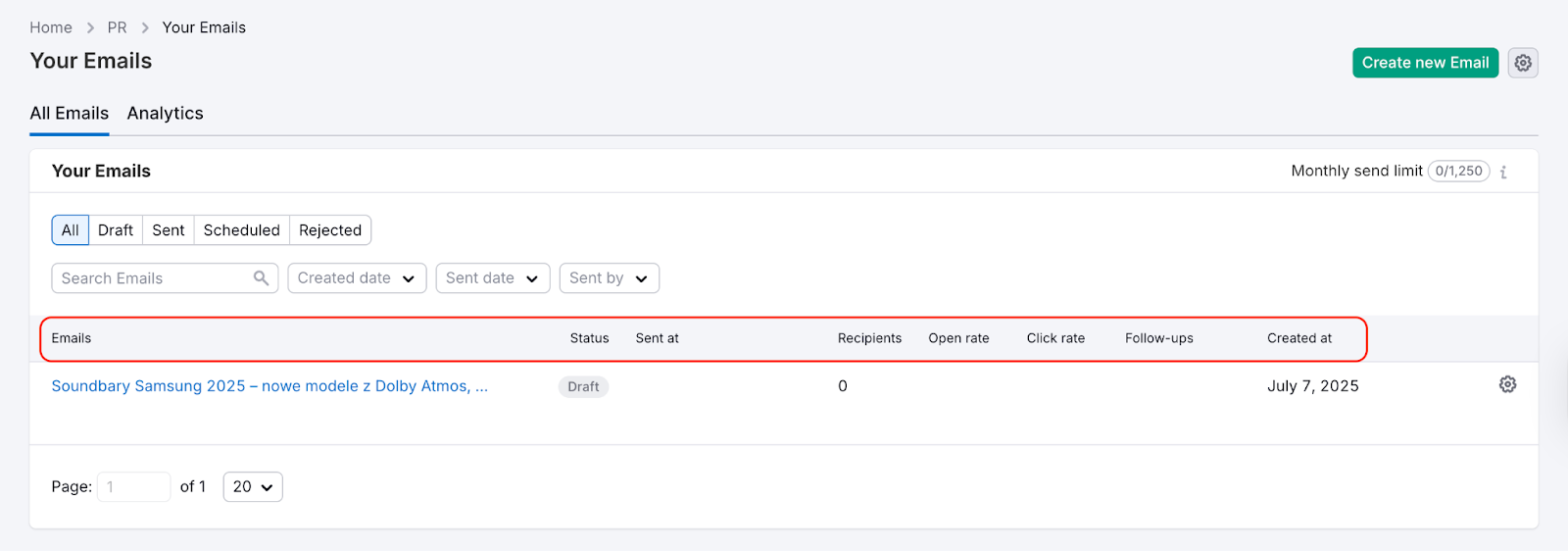Show Rejected emails
Image resolution: width=1568 pixels, height=551 pixels.
pos(330,230)
